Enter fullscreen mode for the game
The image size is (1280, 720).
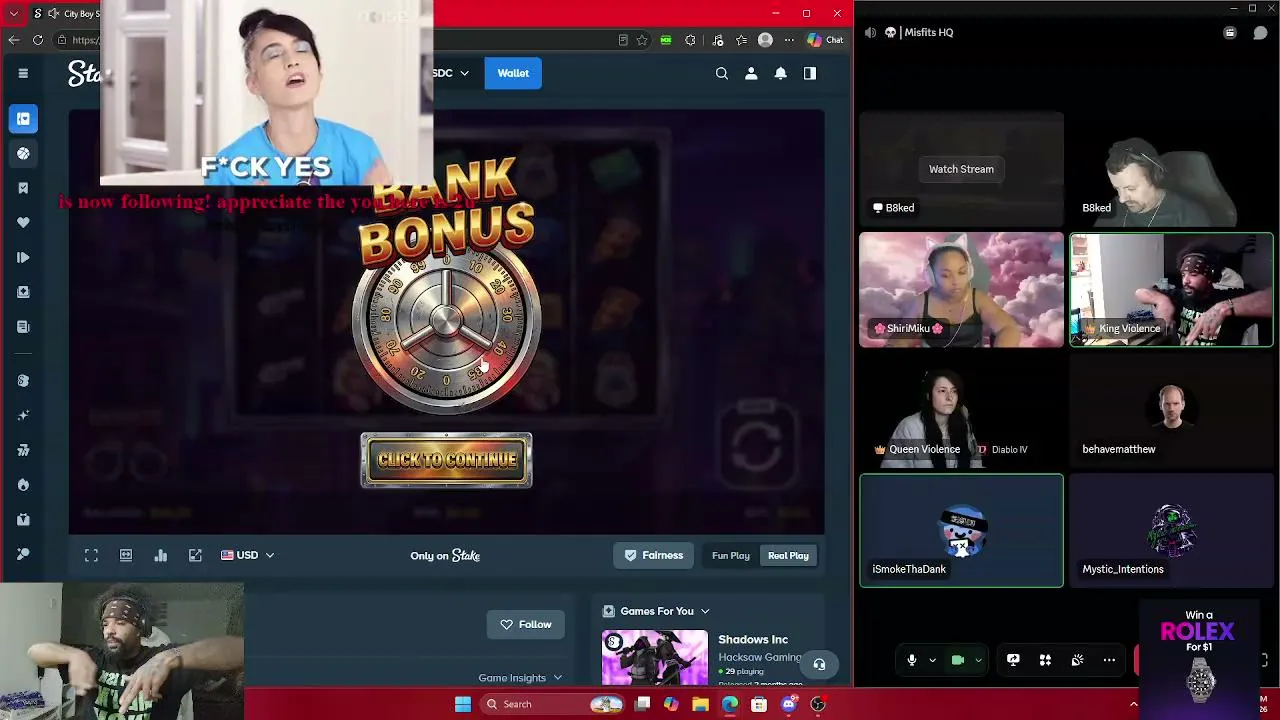91,555
